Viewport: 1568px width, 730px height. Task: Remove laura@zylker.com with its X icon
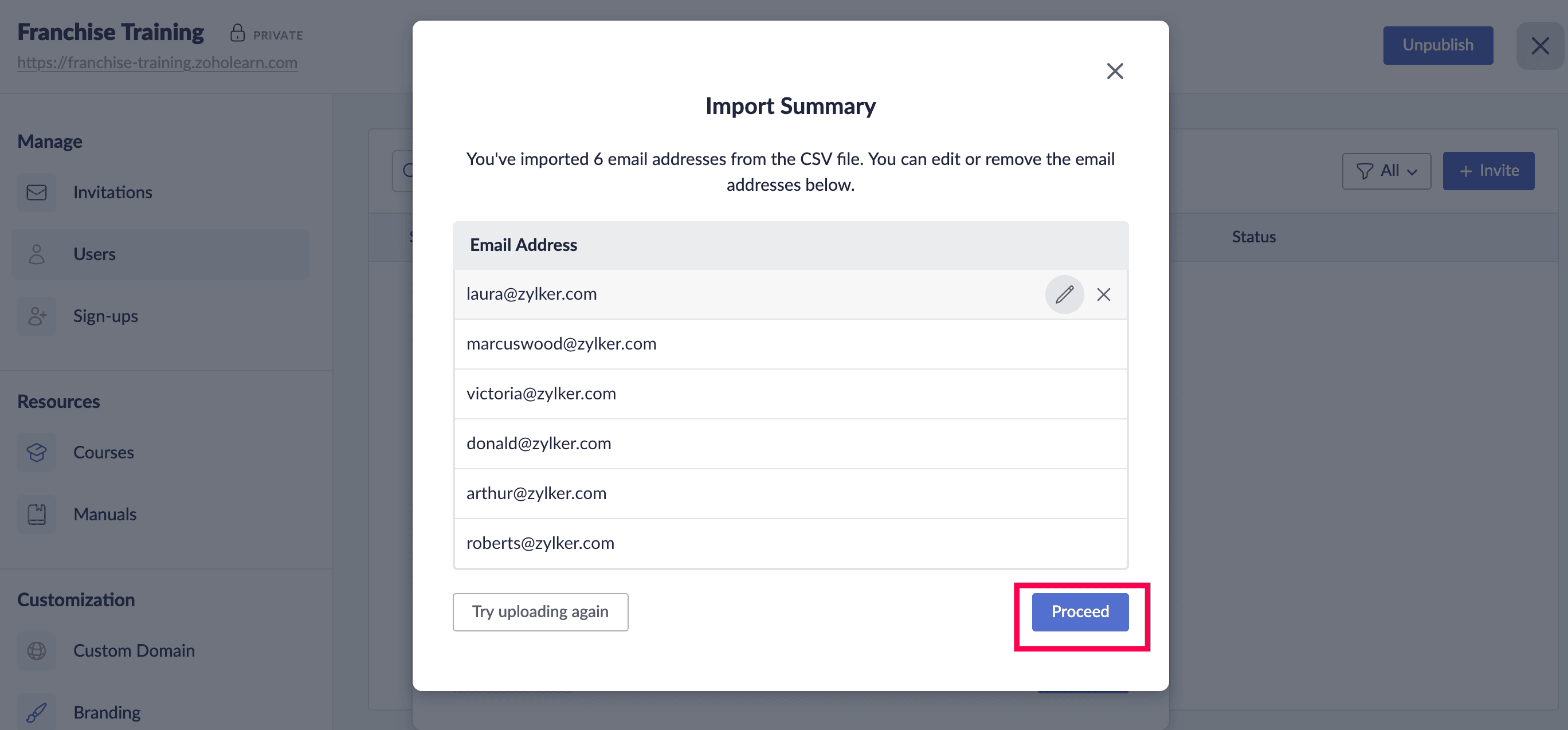[x=1103, y=295]
